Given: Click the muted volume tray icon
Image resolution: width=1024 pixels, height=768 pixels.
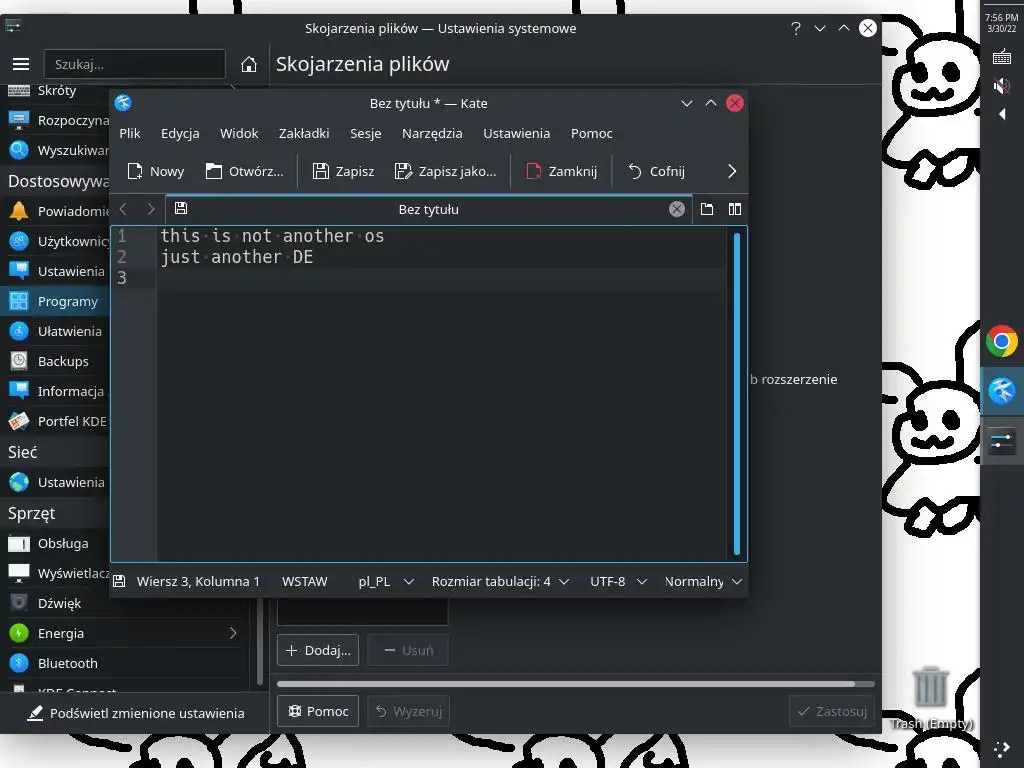Looking at the screenshot, I should point(1002,86).
